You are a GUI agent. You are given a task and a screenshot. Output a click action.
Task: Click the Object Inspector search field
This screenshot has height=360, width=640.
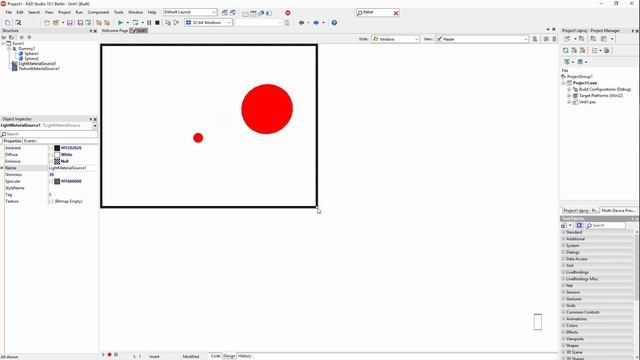(49, 134)
